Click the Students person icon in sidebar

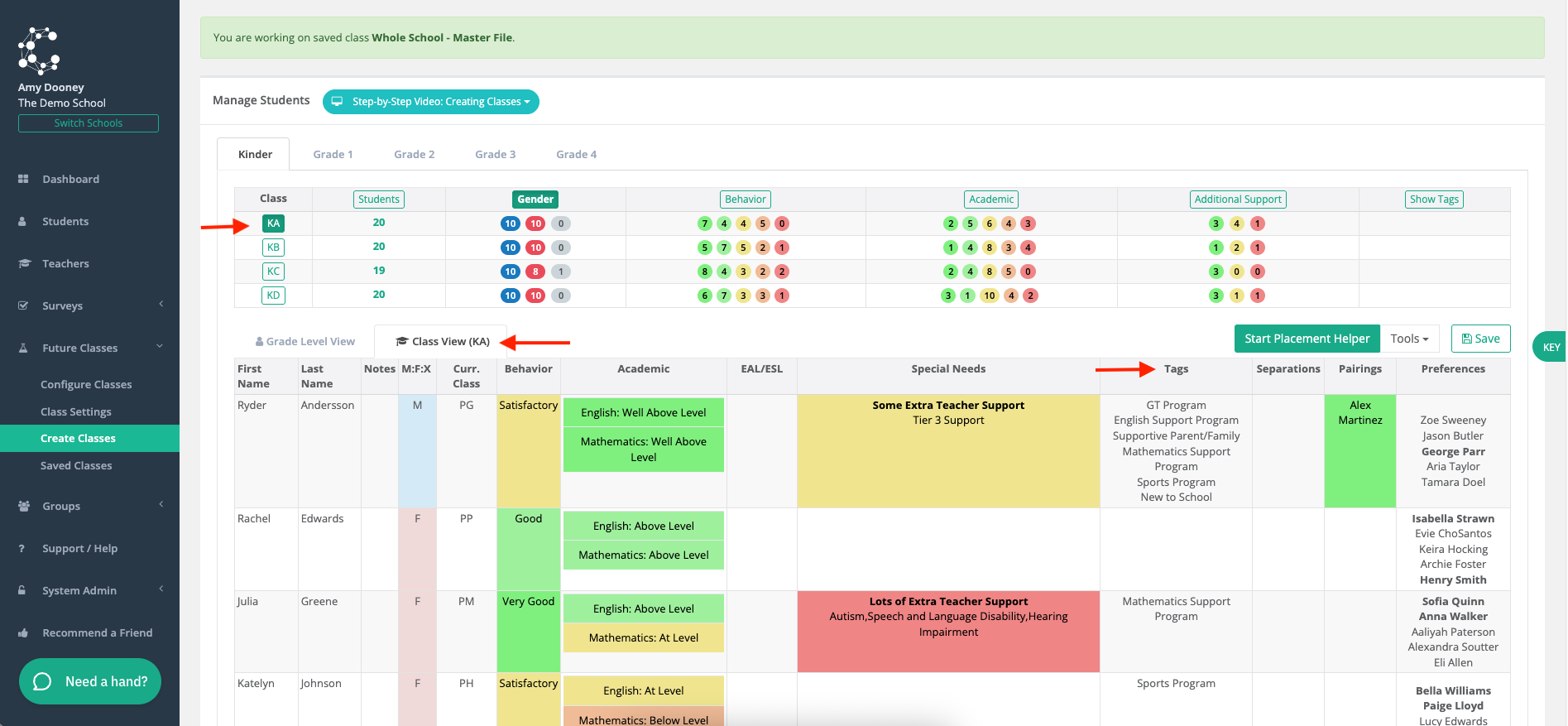23,221
